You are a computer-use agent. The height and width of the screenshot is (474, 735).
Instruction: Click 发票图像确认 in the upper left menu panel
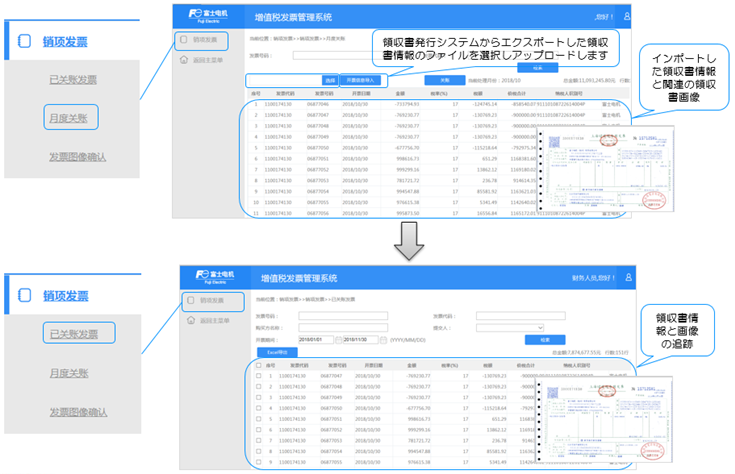77,157
